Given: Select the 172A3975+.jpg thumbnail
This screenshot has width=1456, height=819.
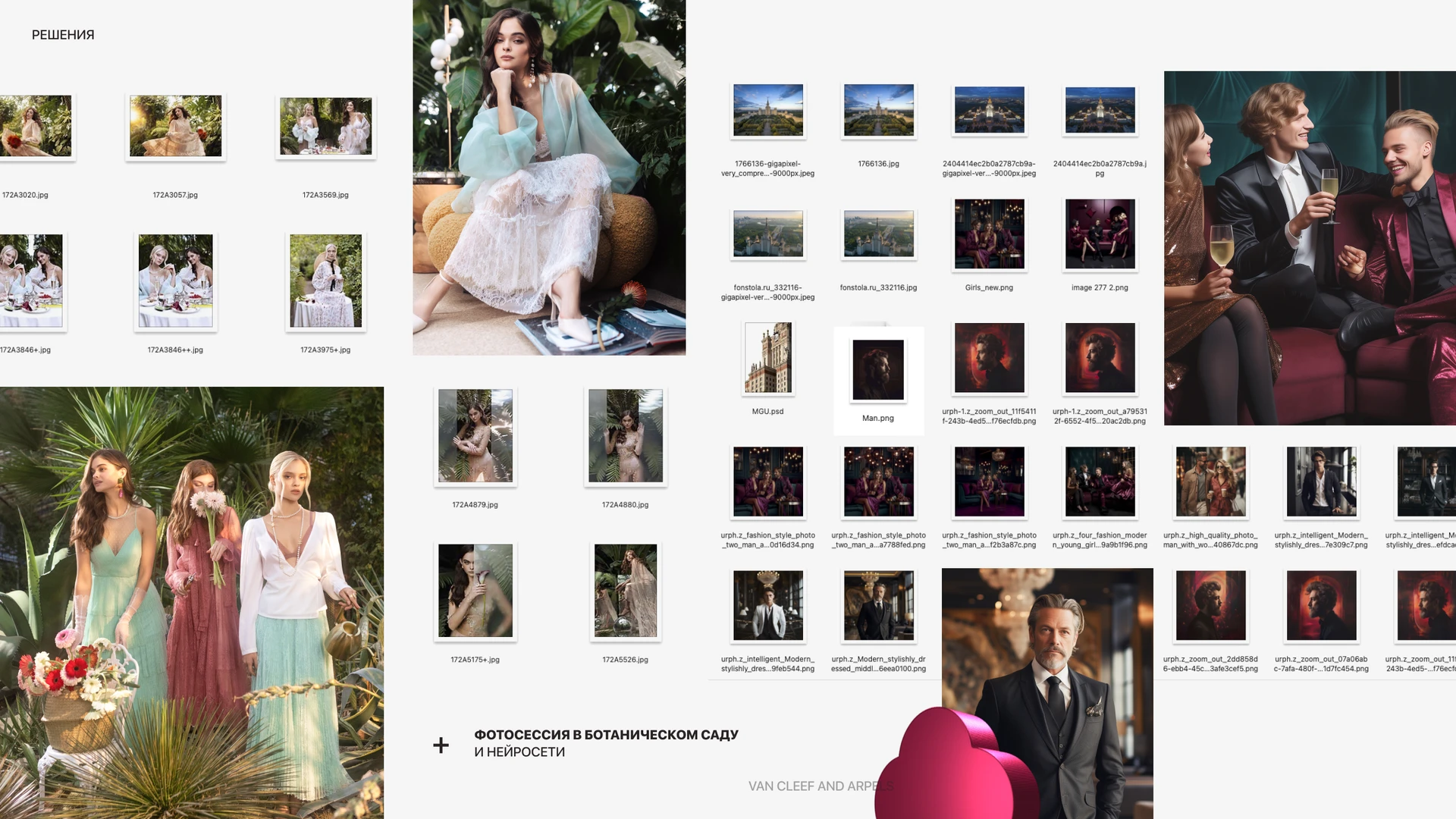Looking at the screenshot, I should [x=326, y=281].
